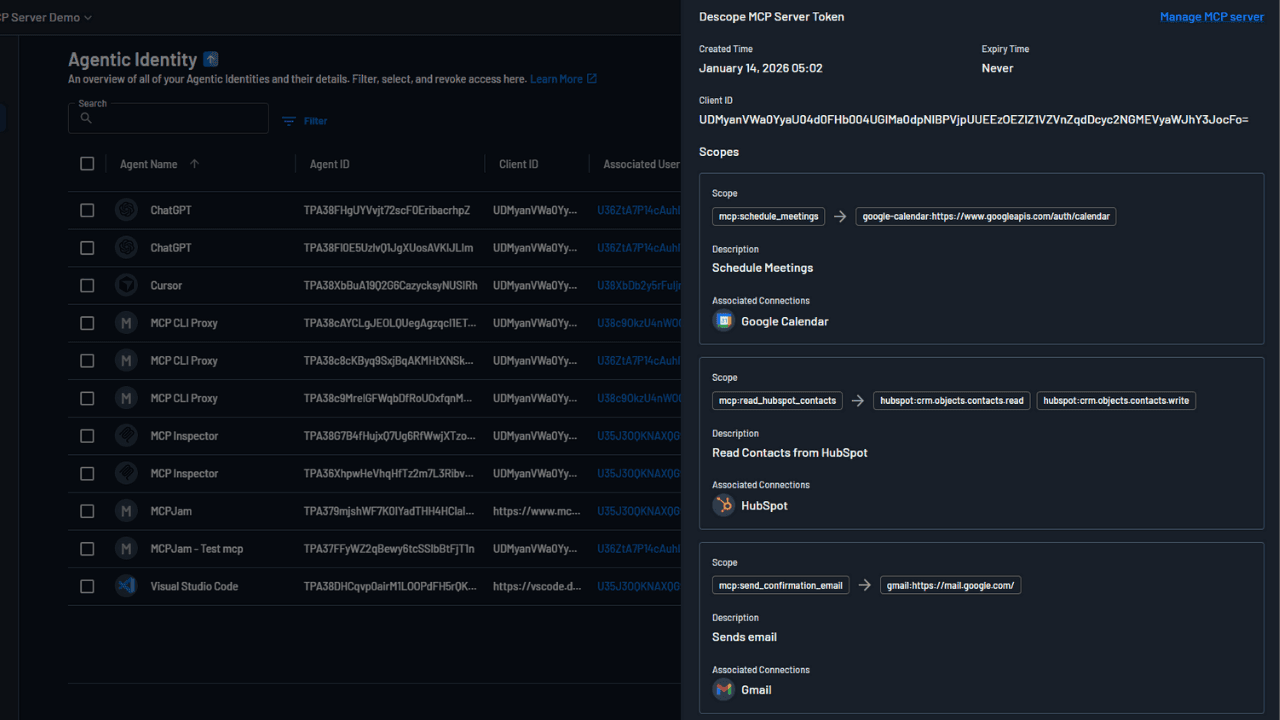Open the Filter options using the filter icon
The height and width of the screenshot is (720, 1280).
tap(290, 121)
